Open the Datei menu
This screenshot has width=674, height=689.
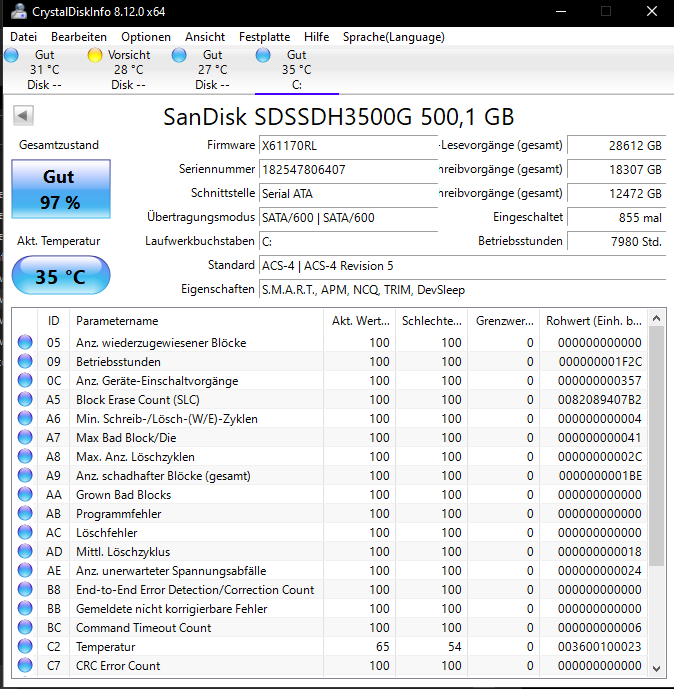(x=23, y=37)
